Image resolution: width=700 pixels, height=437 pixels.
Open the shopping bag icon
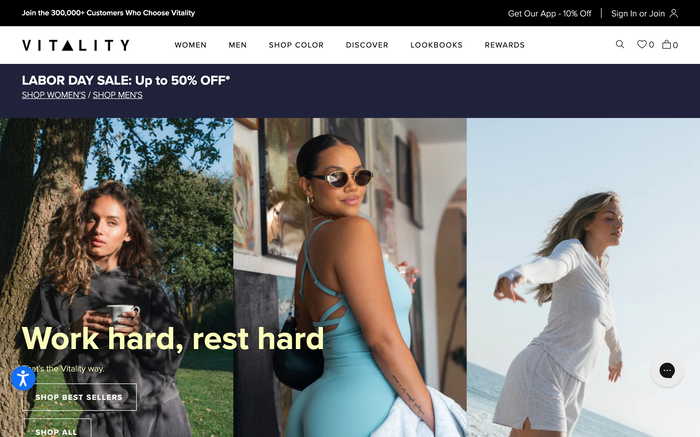(x=667, y=44)
